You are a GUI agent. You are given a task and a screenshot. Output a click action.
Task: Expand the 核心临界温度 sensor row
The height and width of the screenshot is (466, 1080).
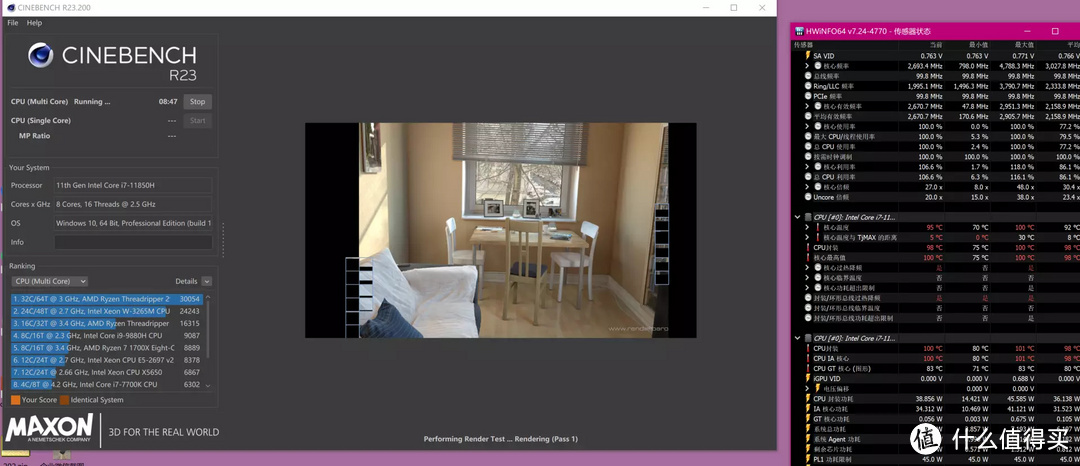tap(807, 277)
